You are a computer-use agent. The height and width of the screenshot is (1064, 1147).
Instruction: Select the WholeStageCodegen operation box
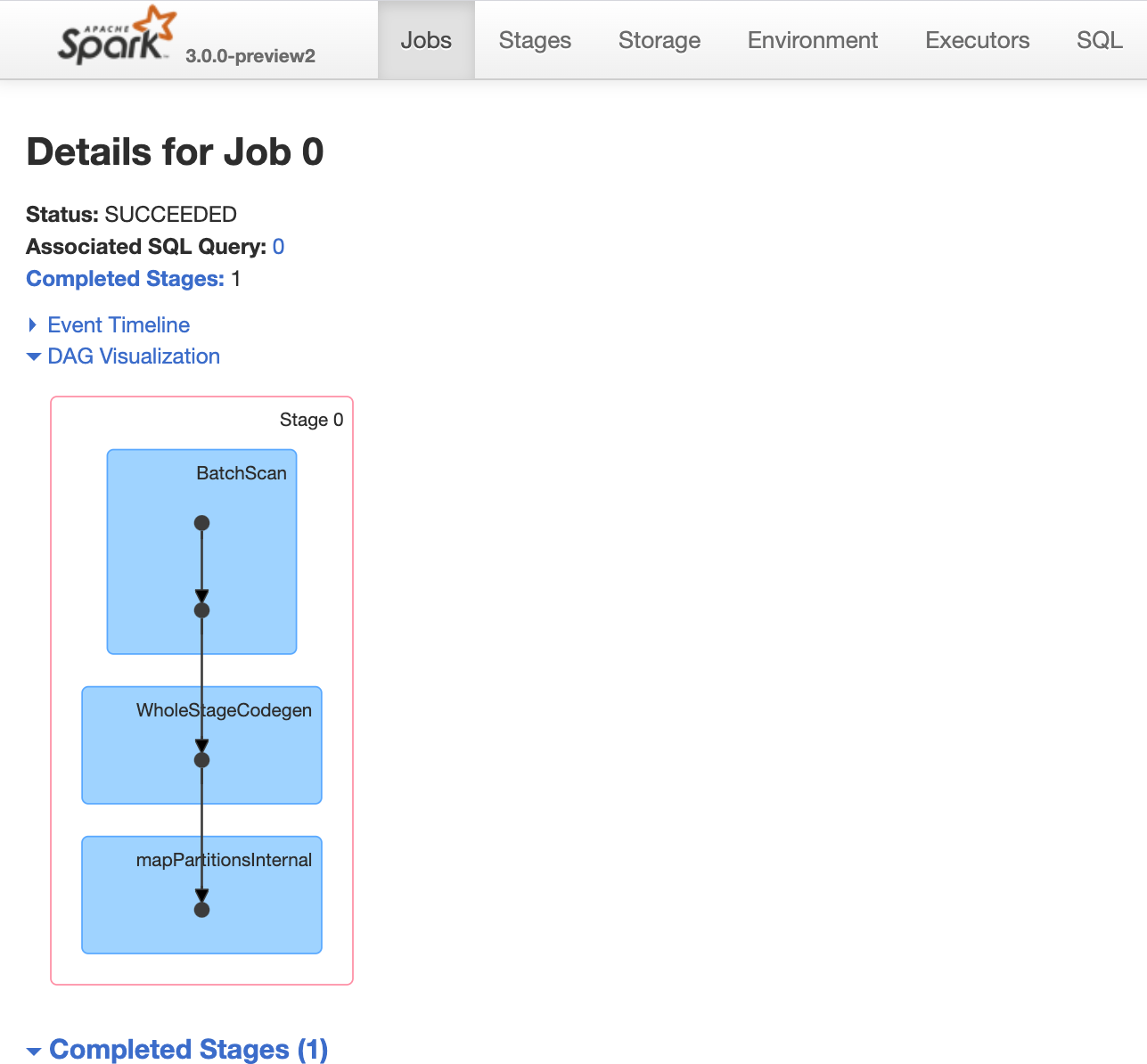coord(202,745)
